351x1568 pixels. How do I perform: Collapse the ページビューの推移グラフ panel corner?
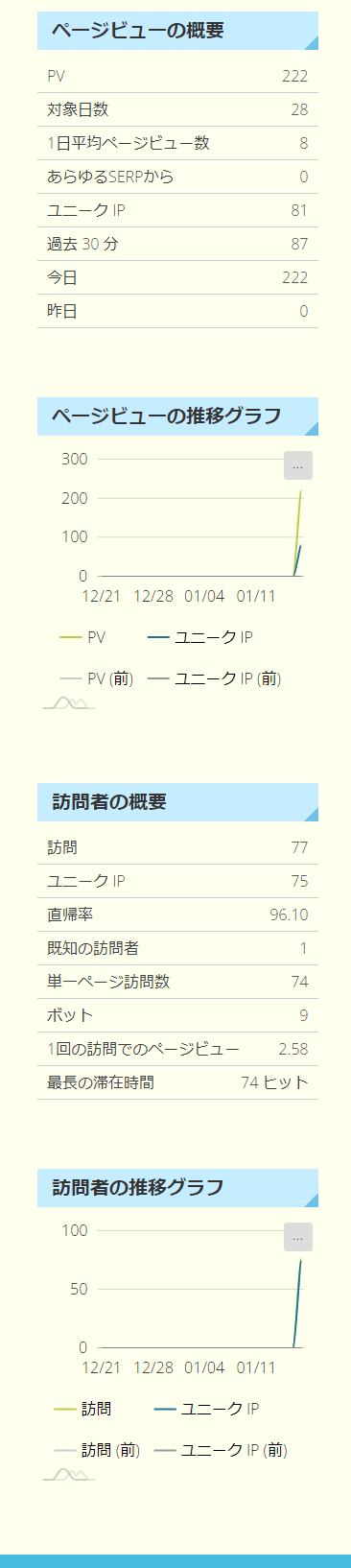311,428
